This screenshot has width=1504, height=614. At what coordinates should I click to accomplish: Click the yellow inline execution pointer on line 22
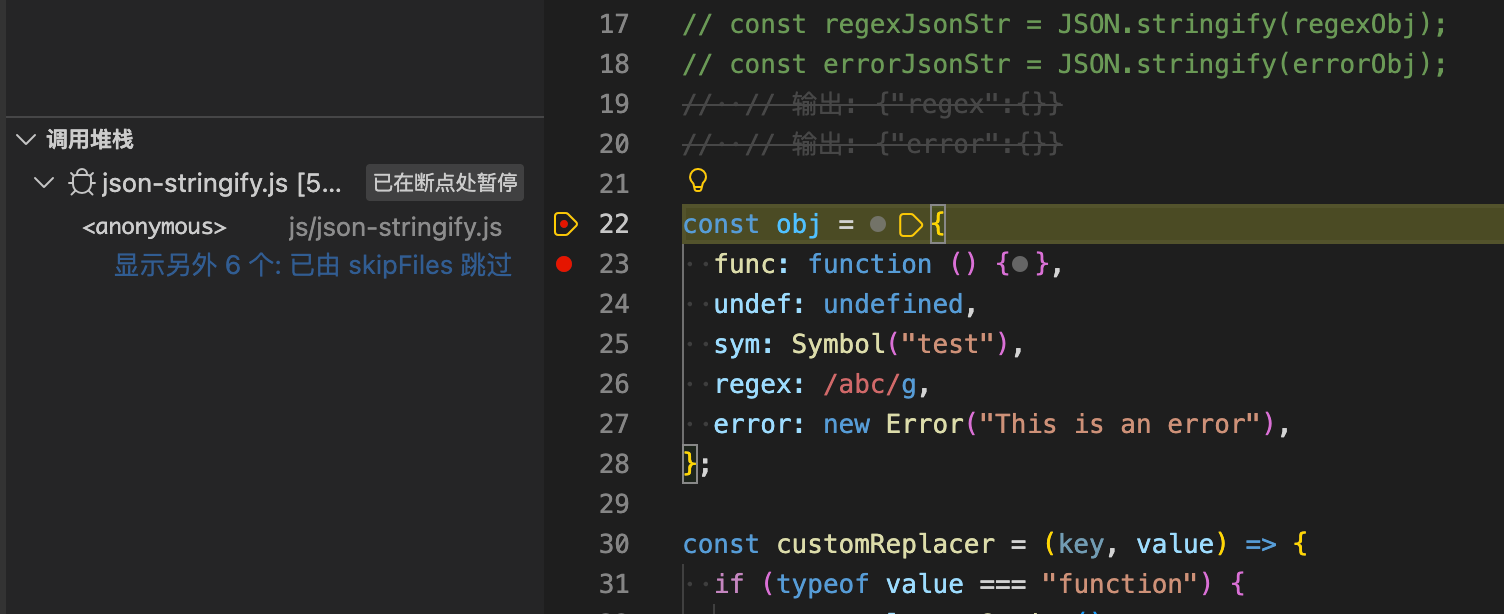point(910,224)
